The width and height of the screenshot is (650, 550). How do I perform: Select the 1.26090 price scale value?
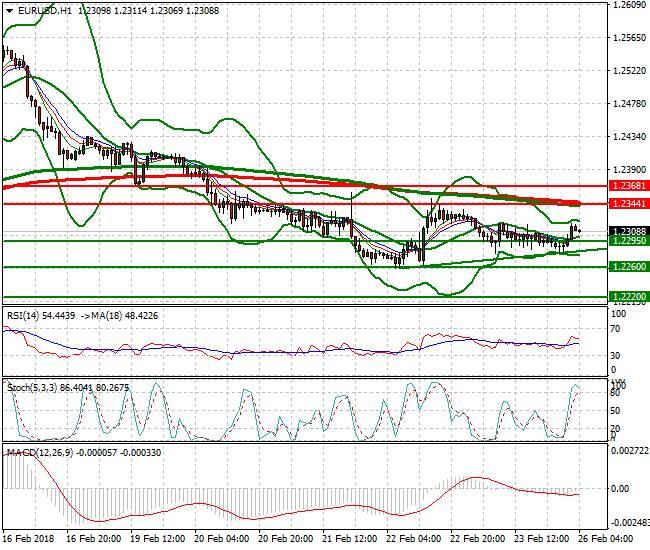pyautogui.click(x=630, y=5)
